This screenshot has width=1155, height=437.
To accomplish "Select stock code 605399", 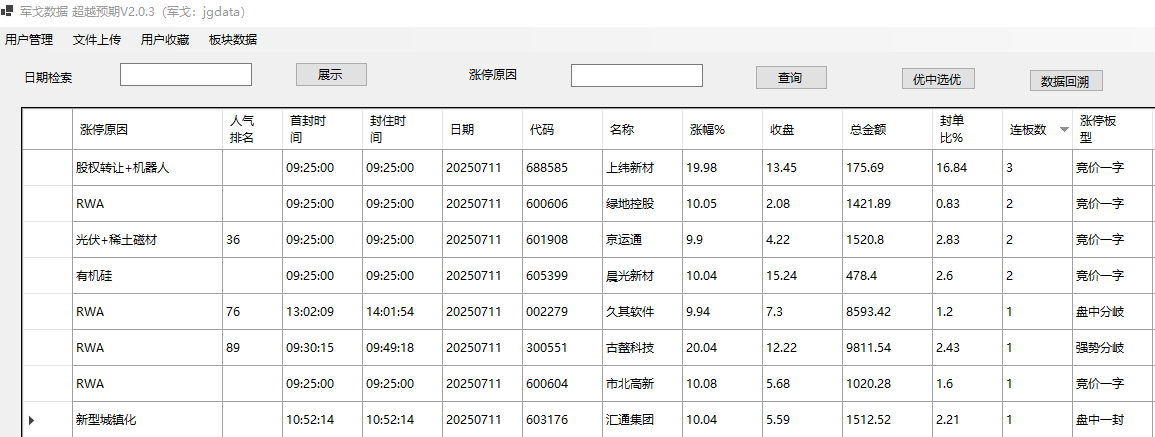I will [x=563, y=276].
